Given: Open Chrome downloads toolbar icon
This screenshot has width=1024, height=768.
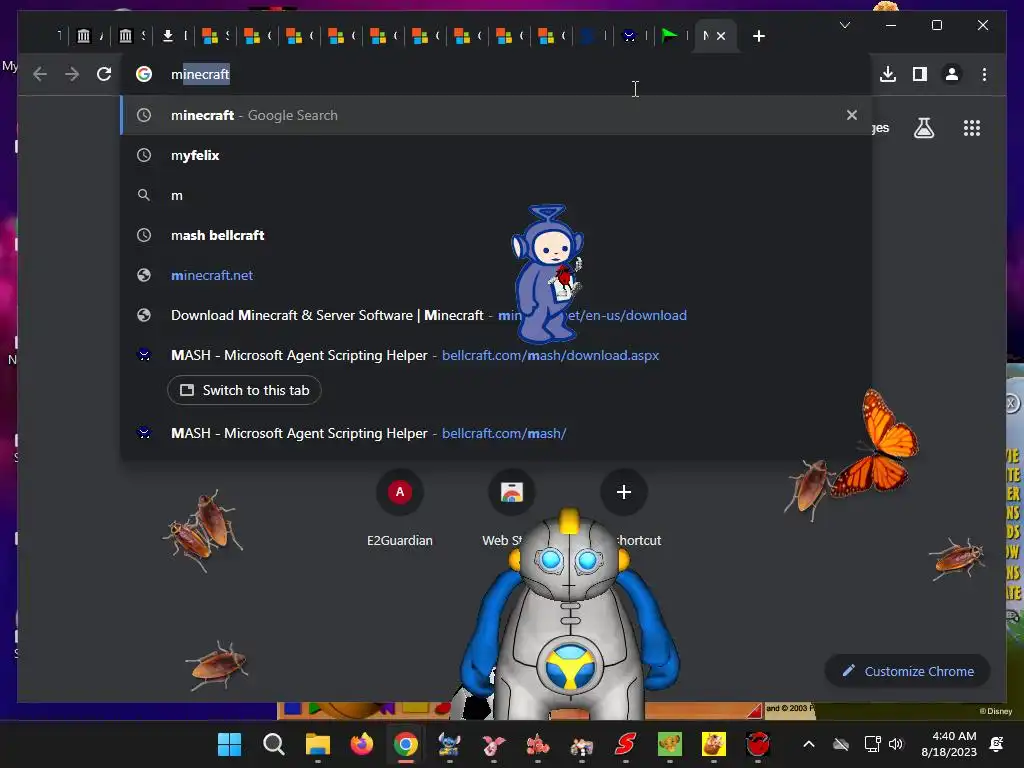Looking at the screenshot, I should (888, 74).
